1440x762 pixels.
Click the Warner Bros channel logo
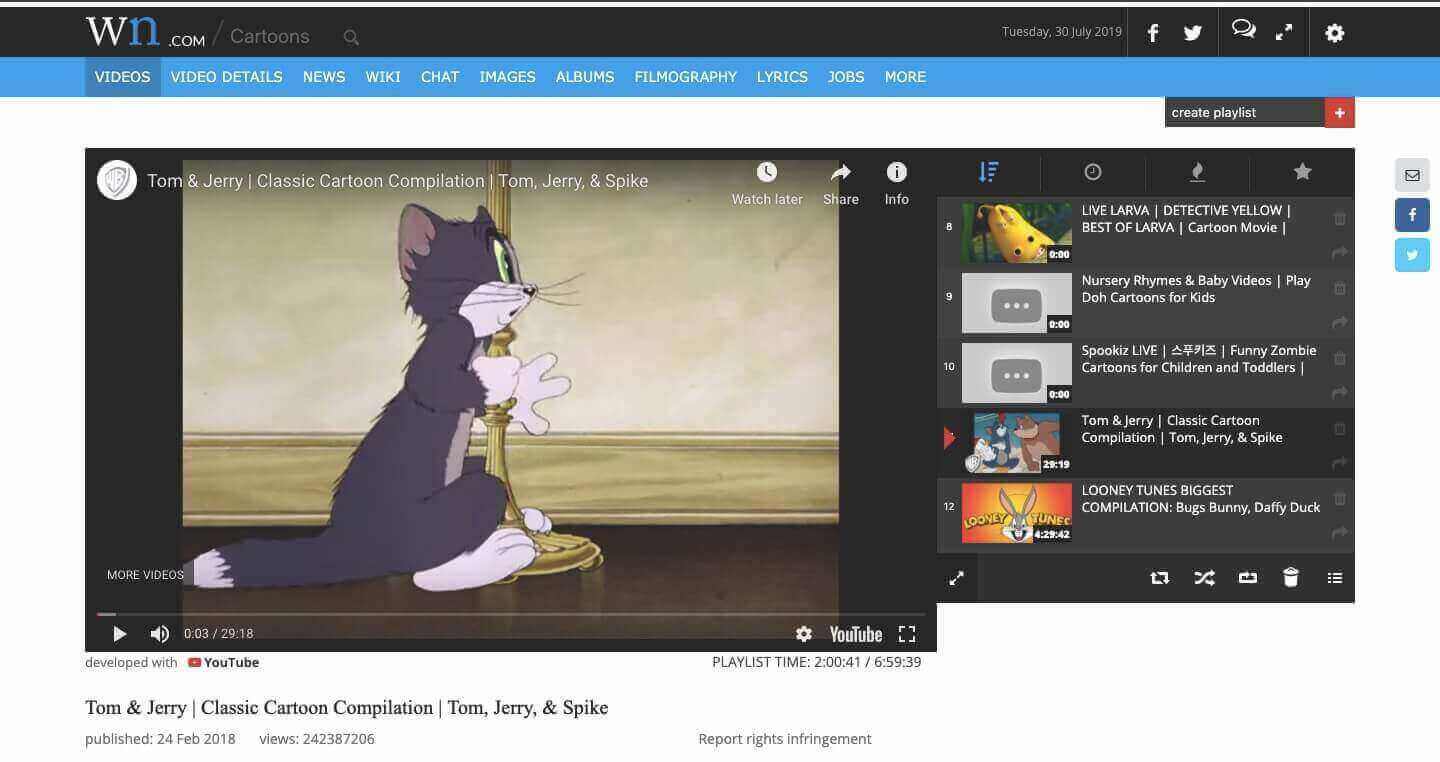(x=117, y=181)
